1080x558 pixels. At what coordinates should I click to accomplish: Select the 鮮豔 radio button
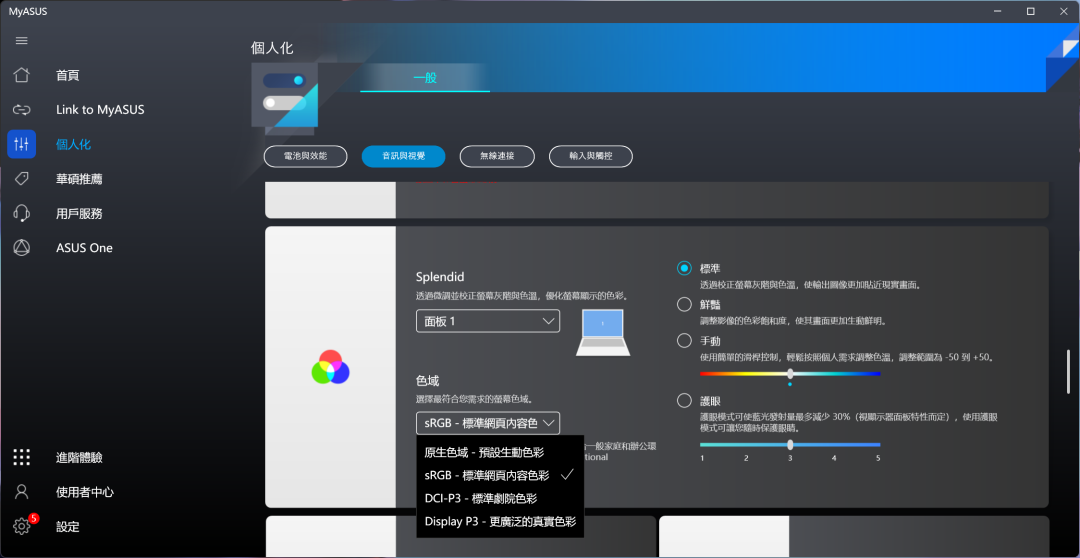tap(684, 304)
